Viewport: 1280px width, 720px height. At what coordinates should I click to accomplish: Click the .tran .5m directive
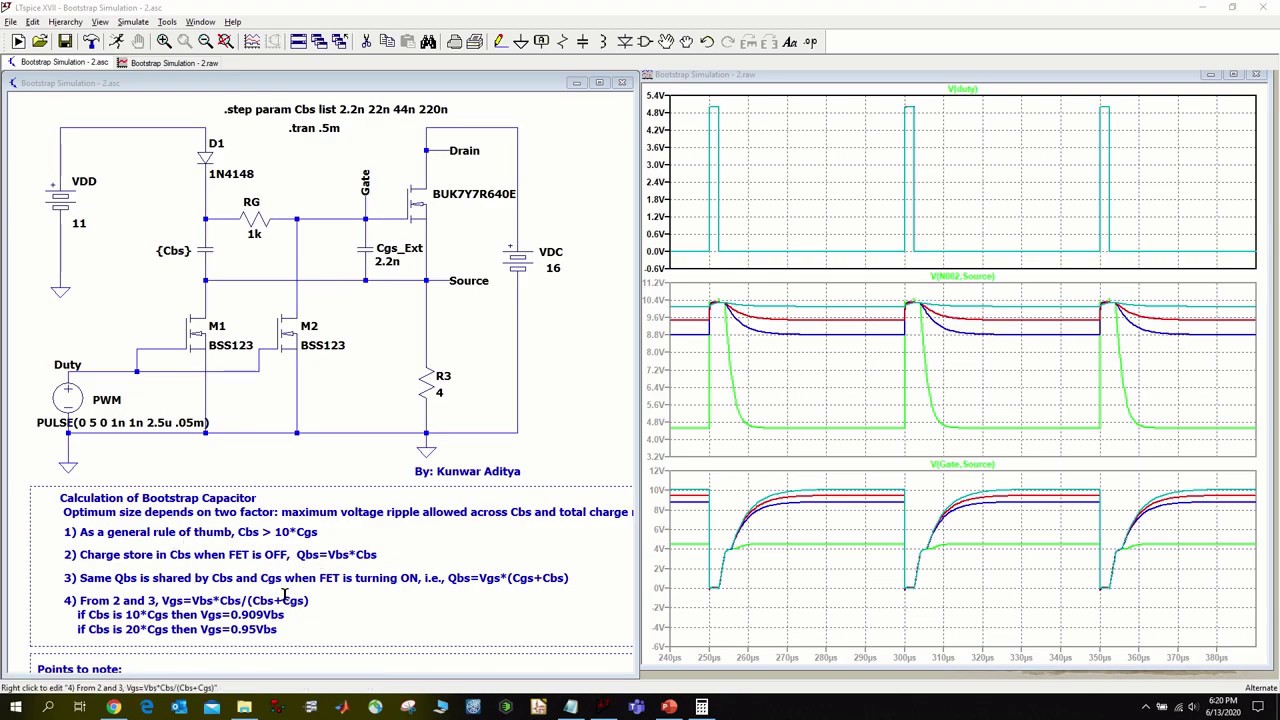(314, 128)
